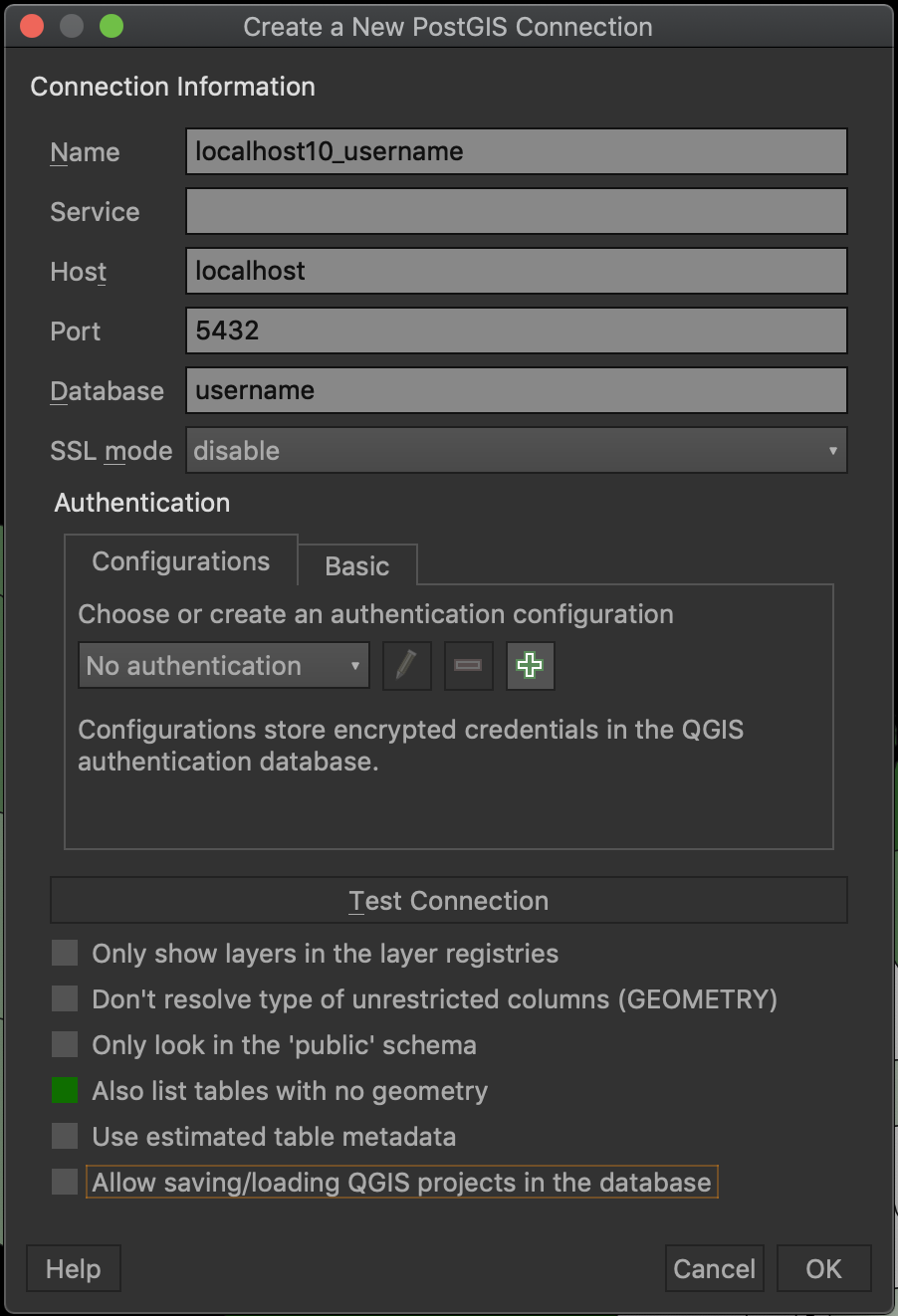The image size is (898, 1316).
Task: Click the edit authentication configuration pencil icon
Action: point(406,666)
